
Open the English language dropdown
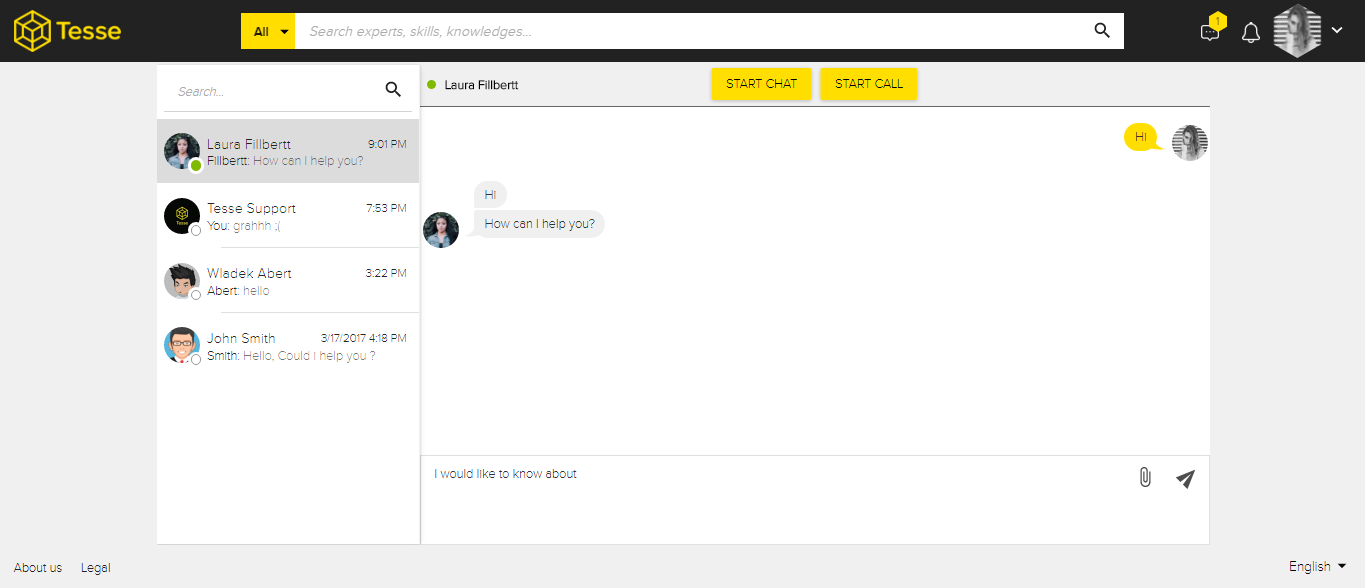[x=1317, y=567]
